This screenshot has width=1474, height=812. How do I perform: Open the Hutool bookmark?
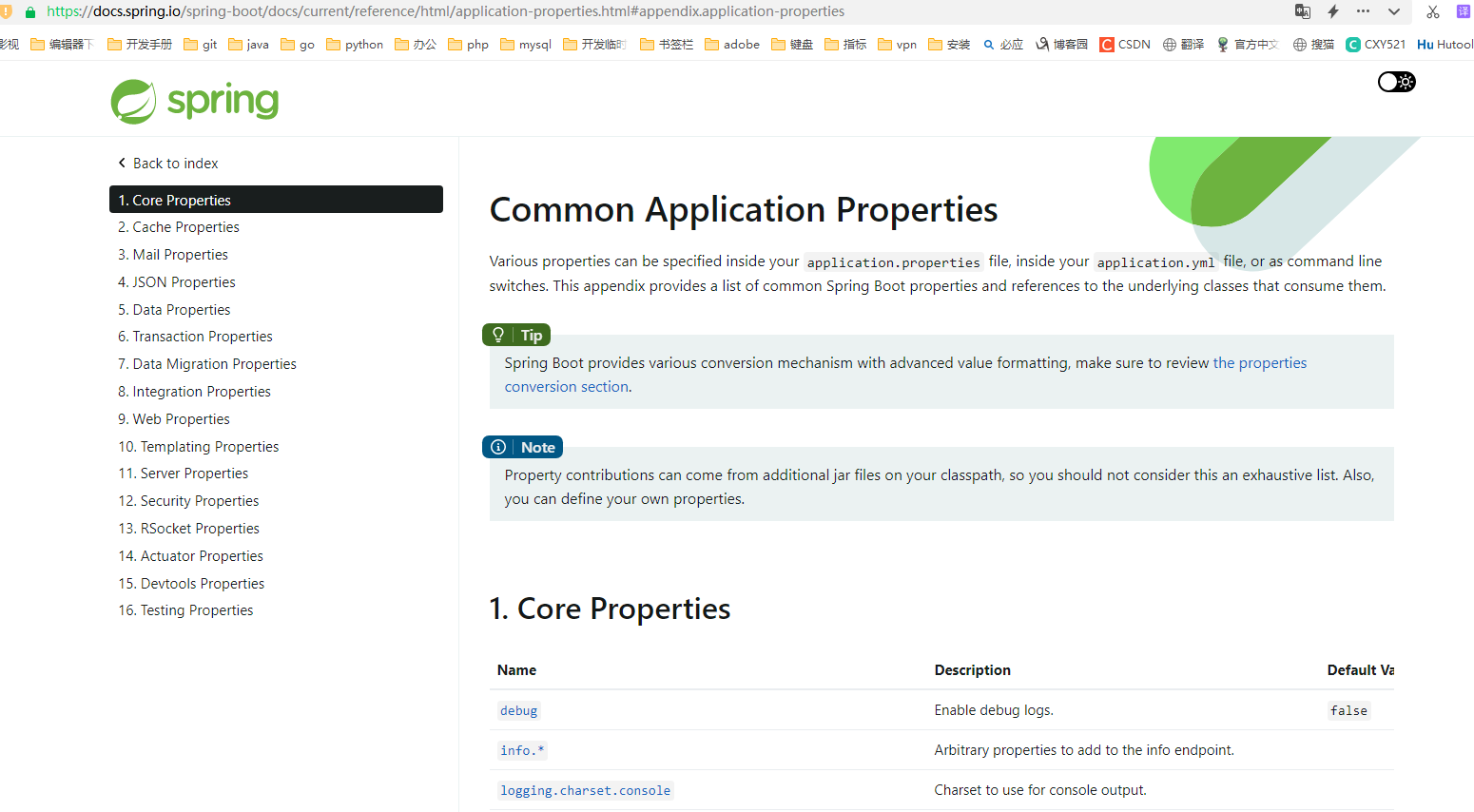1445,45
